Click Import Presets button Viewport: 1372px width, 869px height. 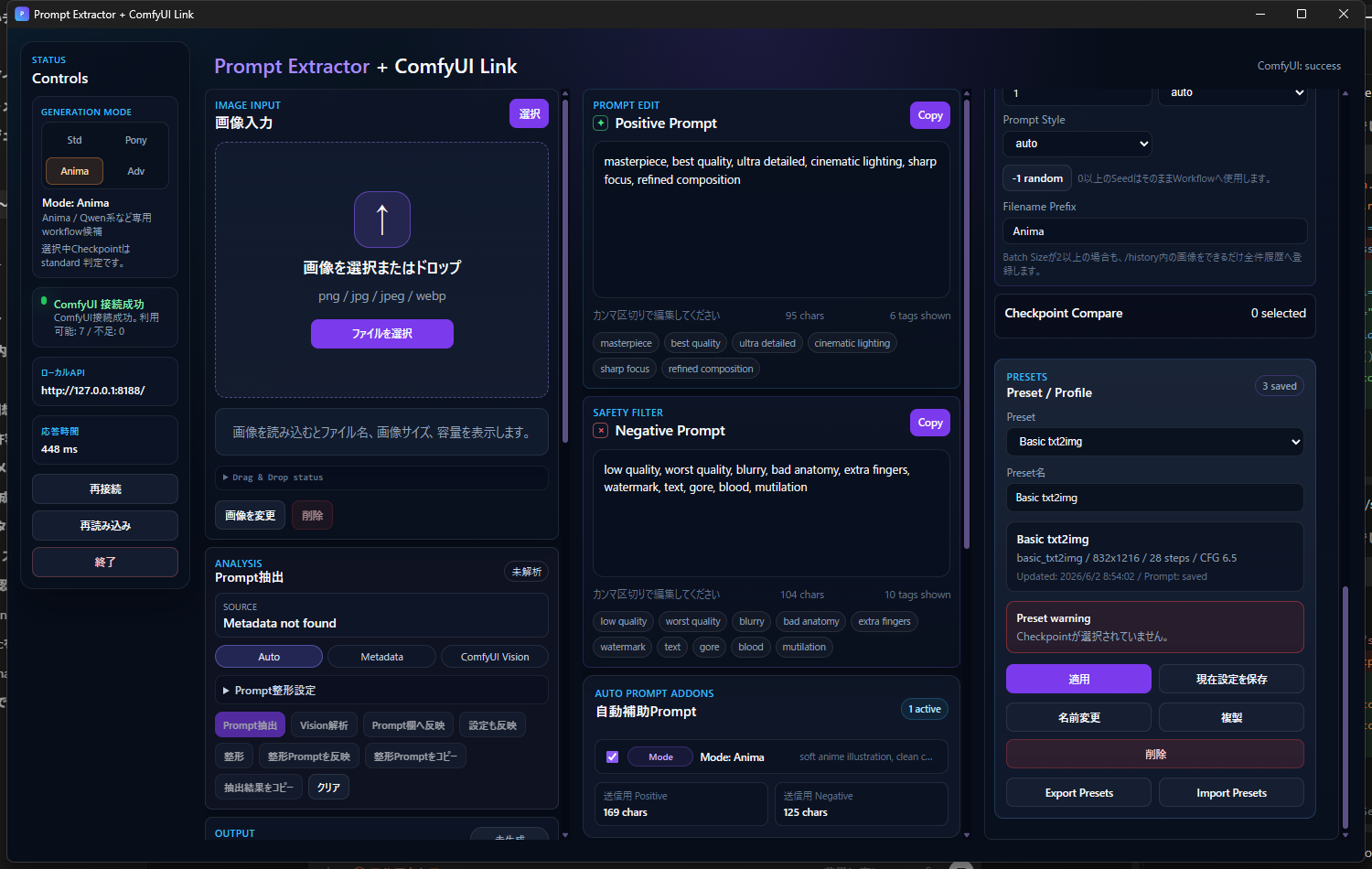pos(1231,793)
